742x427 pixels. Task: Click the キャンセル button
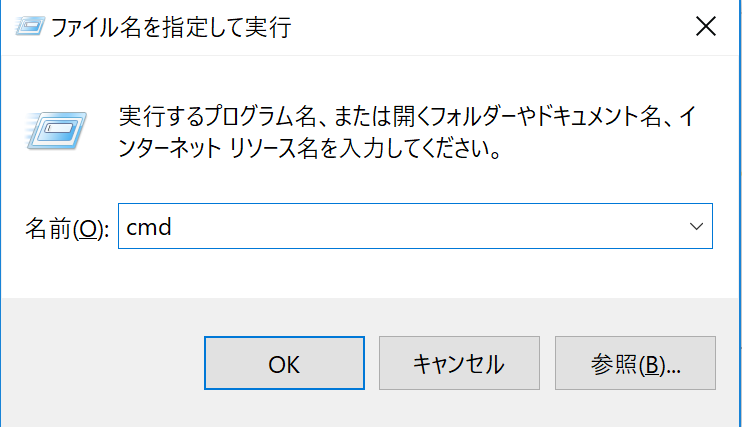[x=459, y=364]
